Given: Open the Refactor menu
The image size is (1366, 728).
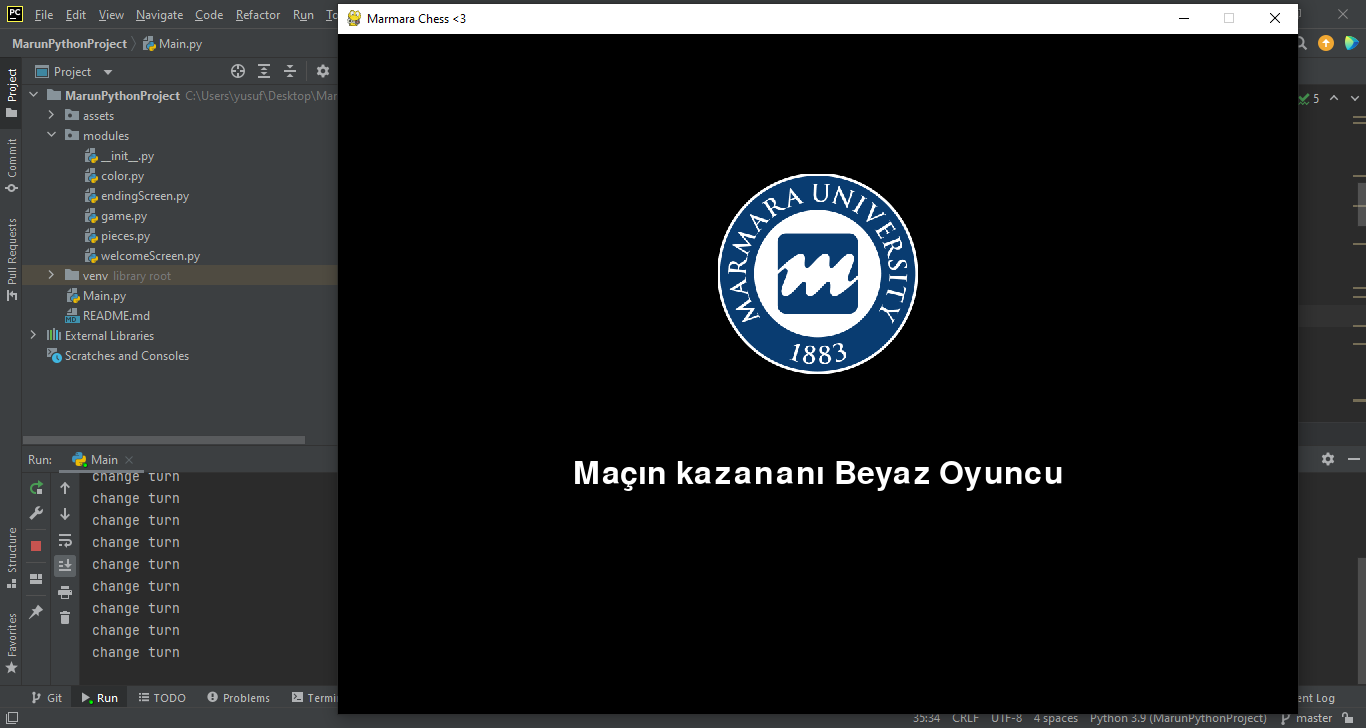Looking at the screenshot, I should point(258,15).
